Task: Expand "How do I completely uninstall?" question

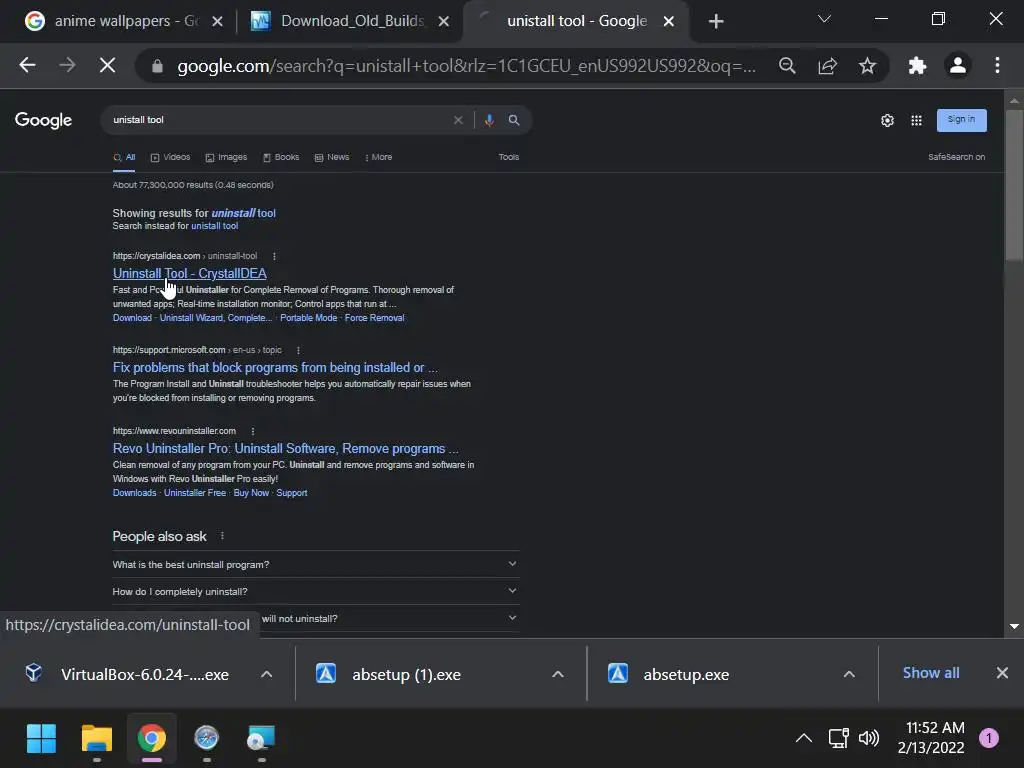Action: 316,592
